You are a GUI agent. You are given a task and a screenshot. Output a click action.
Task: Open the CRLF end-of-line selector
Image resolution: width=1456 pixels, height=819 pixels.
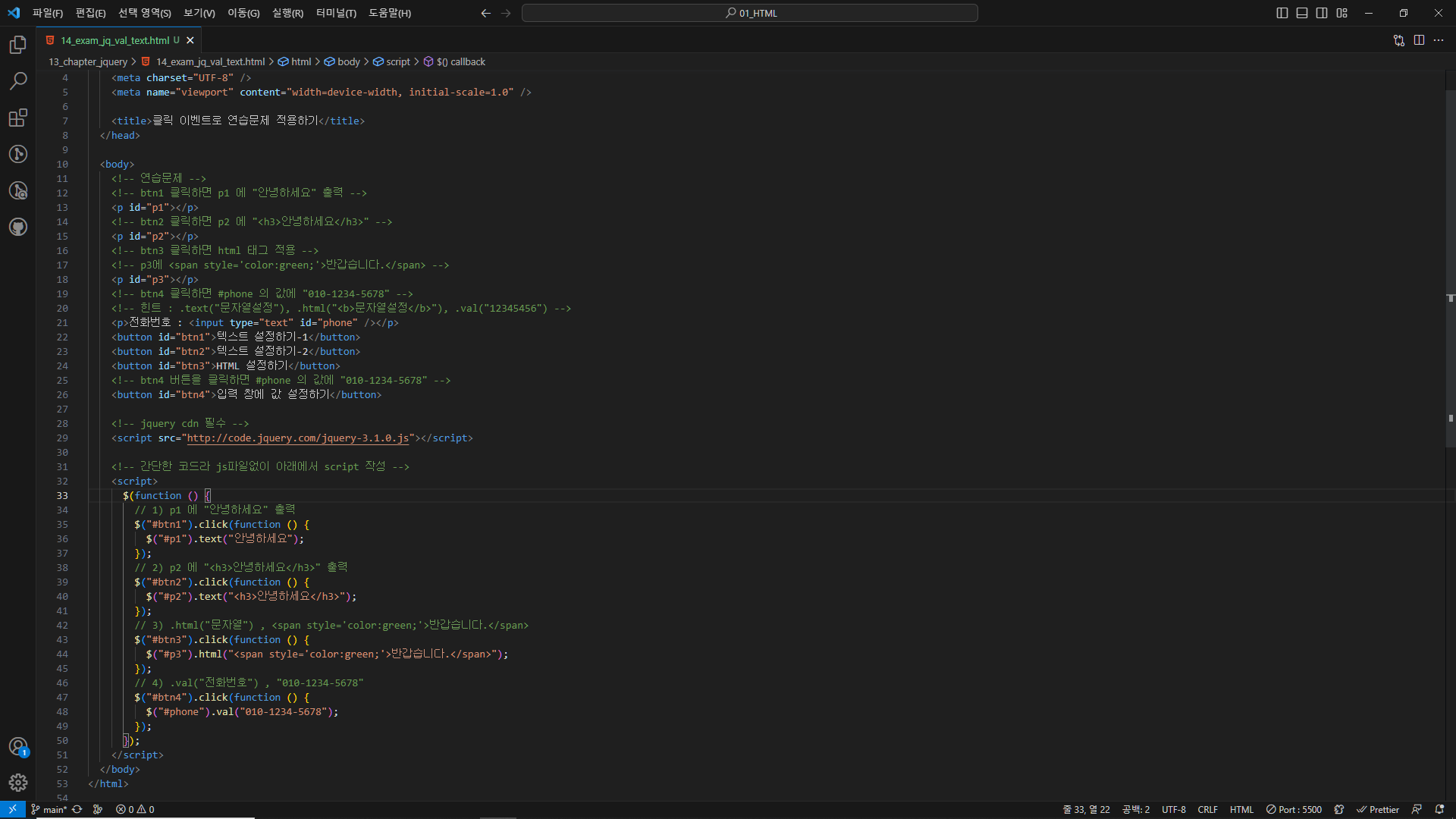[1207, 810]
